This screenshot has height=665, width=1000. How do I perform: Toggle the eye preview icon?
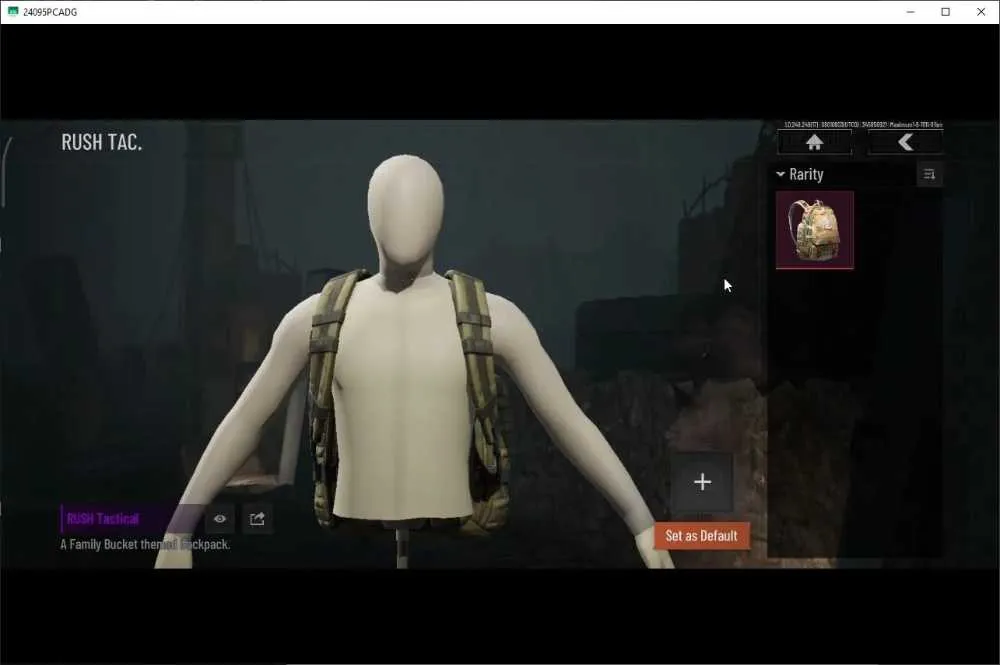point(219,519)
